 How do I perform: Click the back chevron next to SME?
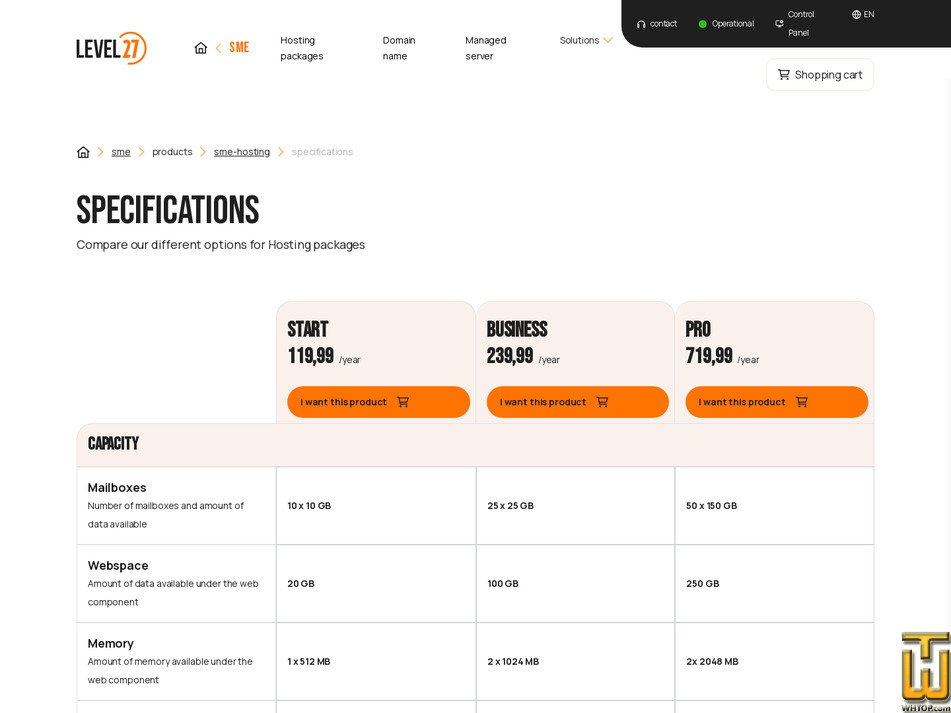pos(218,48)
